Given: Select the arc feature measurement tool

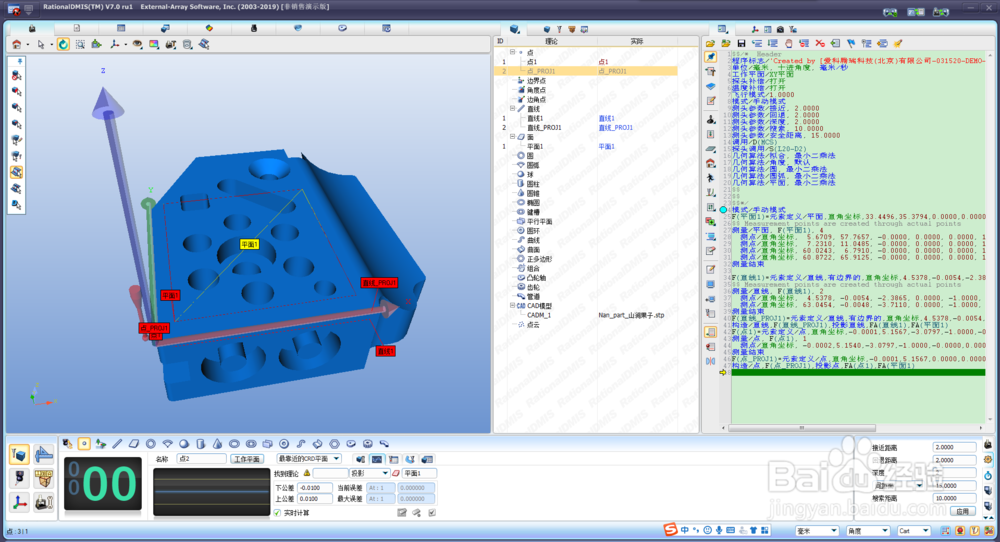Looking at the screenshot, I should pos(167,444).
